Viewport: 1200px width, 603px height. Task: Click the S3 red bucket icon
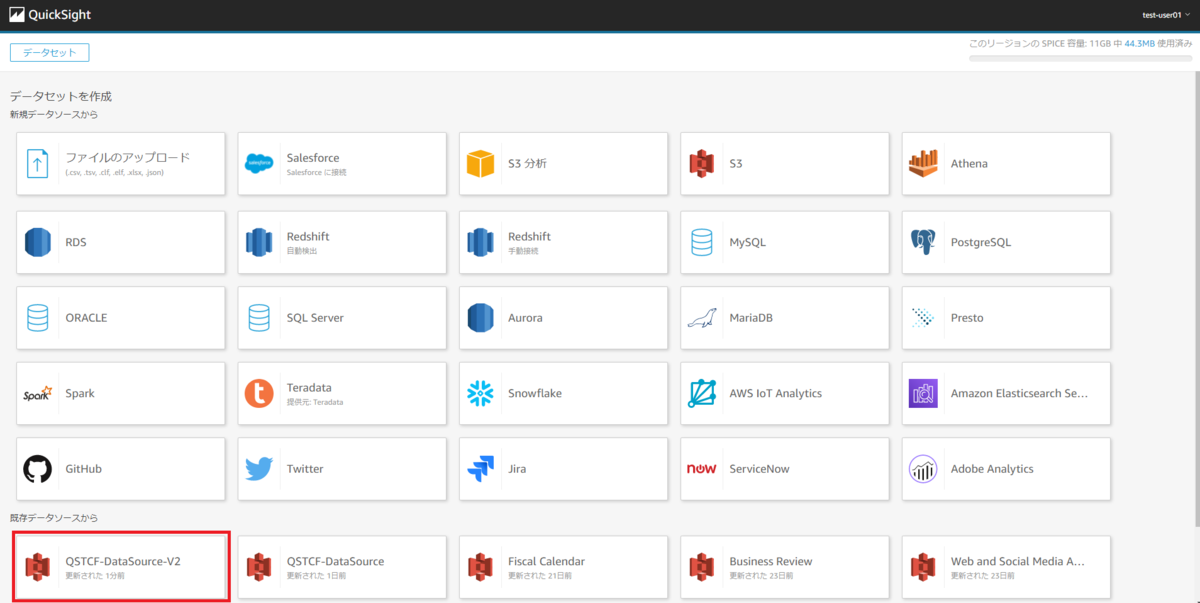tap(702, 163)
